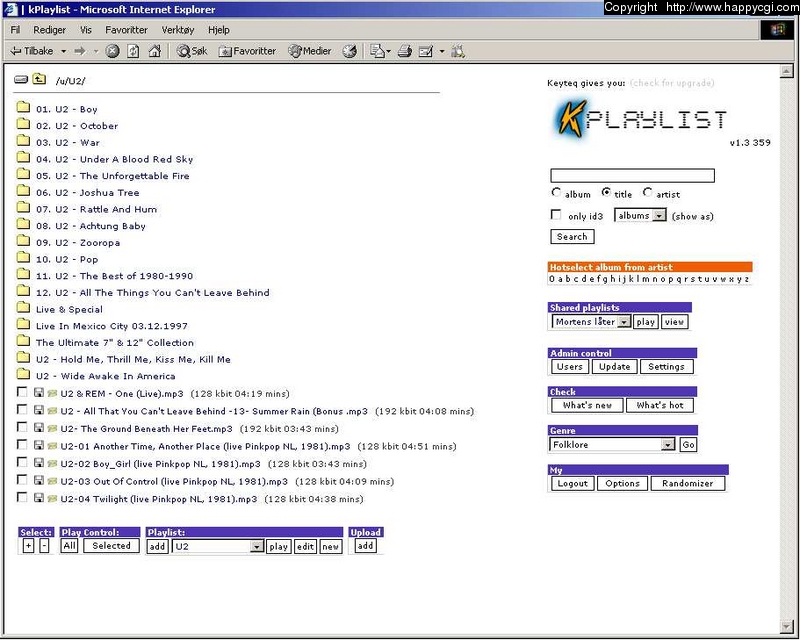Open the albums show-as dropdown
The width and height of the screenshot is (800, 640).
coord(640,215)
